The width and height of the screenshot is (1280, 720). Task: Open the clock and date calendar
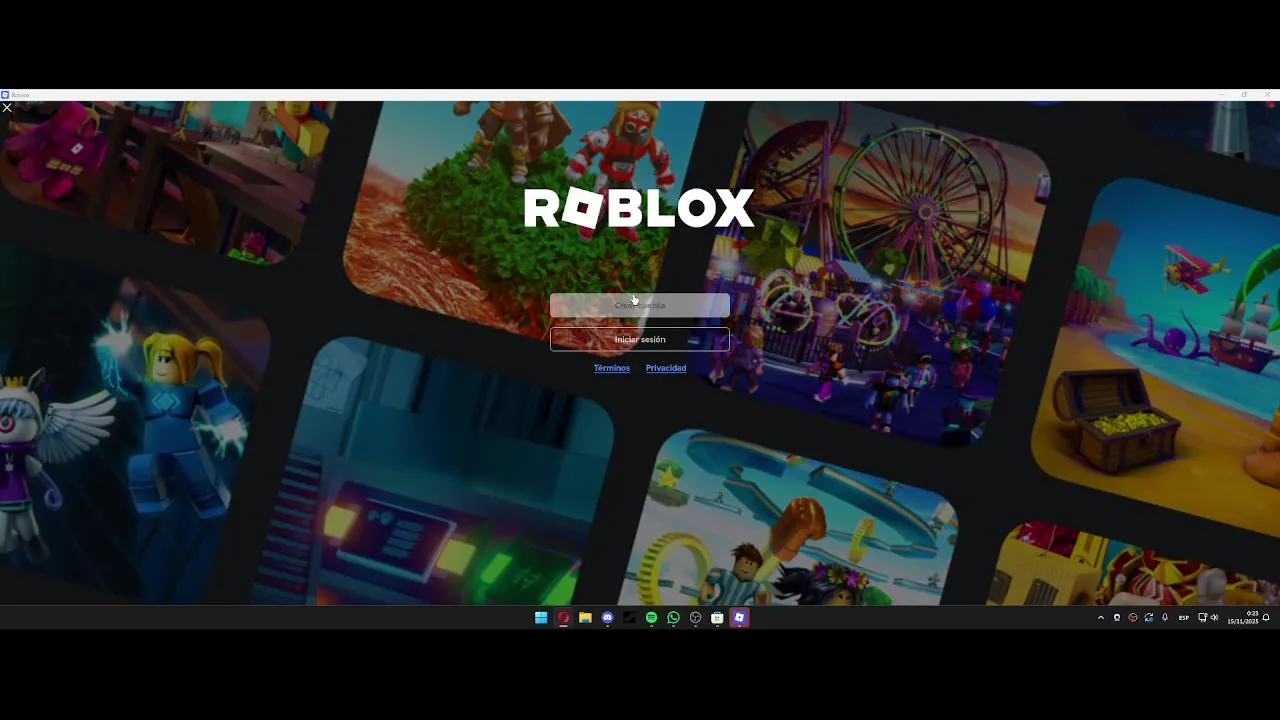(1243, 618)
